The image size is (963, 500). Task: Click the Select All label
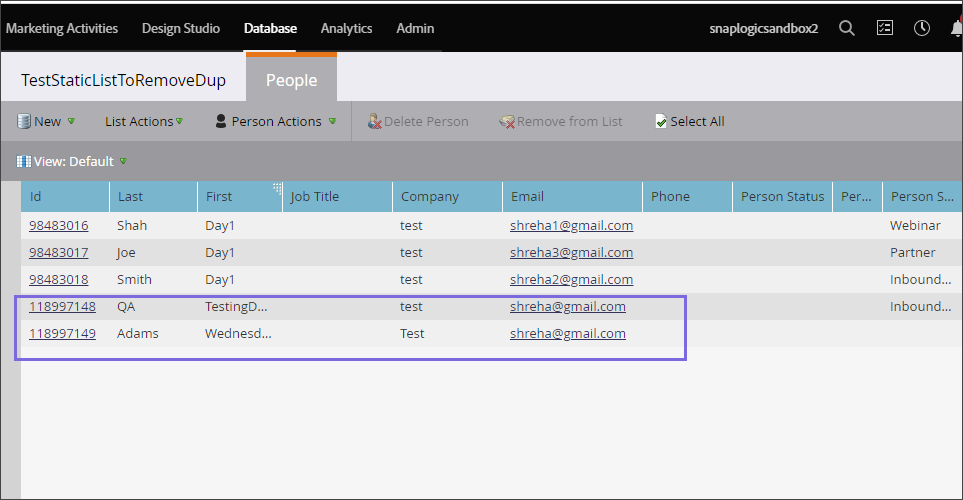point(697,122)
